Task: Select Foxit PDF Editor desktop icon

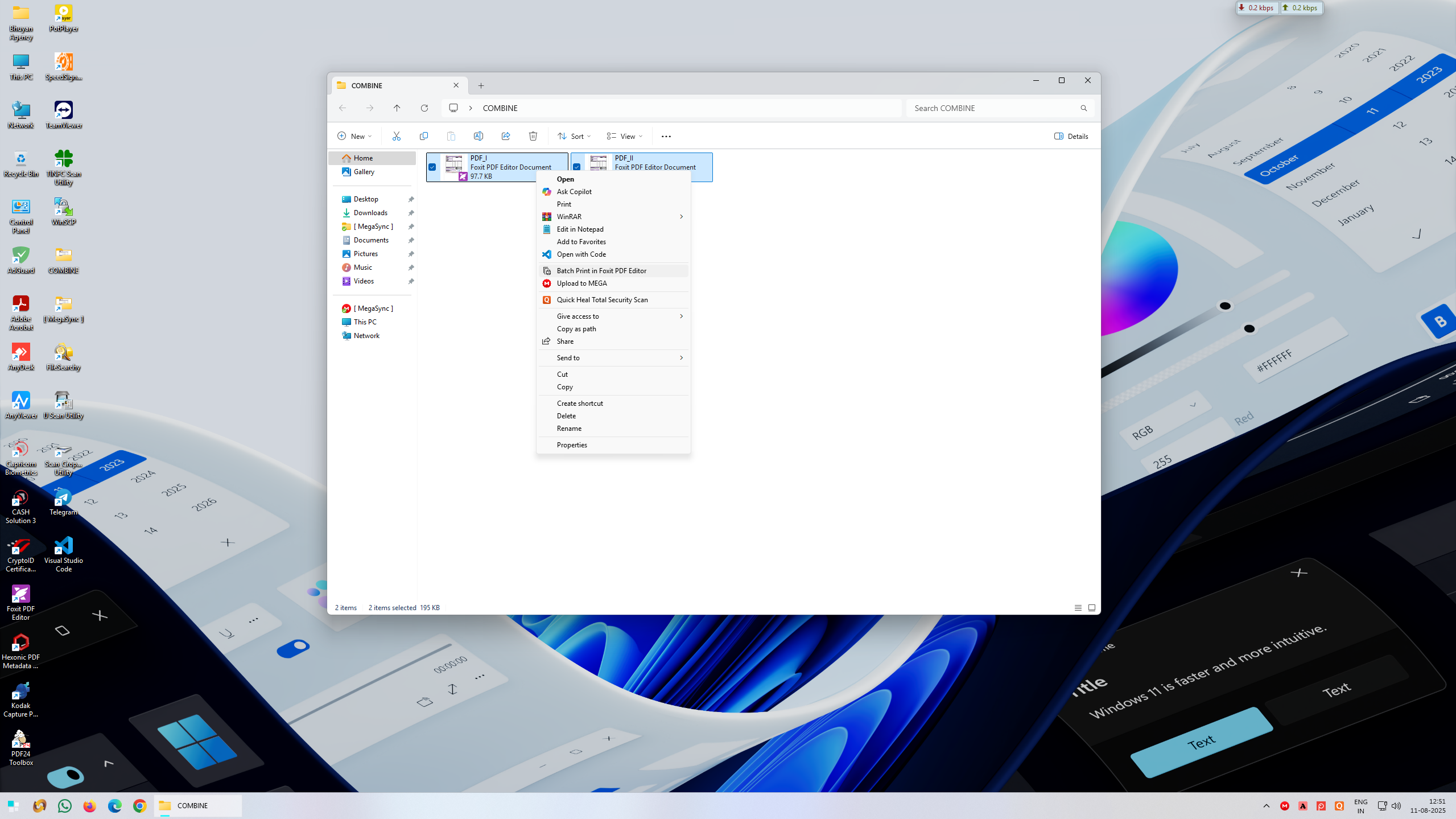Action: coord(20,602)
